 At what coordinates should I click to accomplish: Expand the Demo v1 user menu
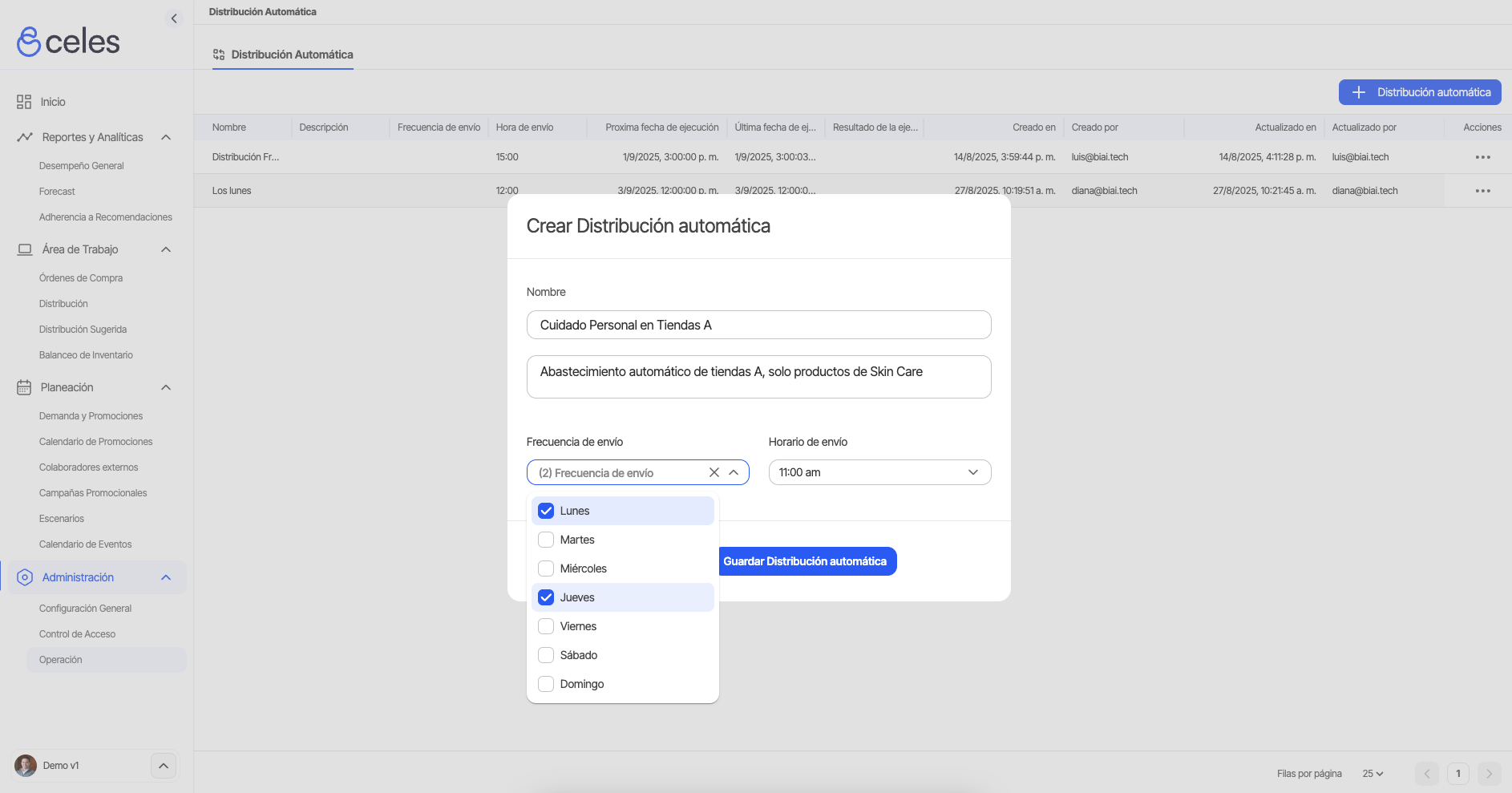pos(163,766)
